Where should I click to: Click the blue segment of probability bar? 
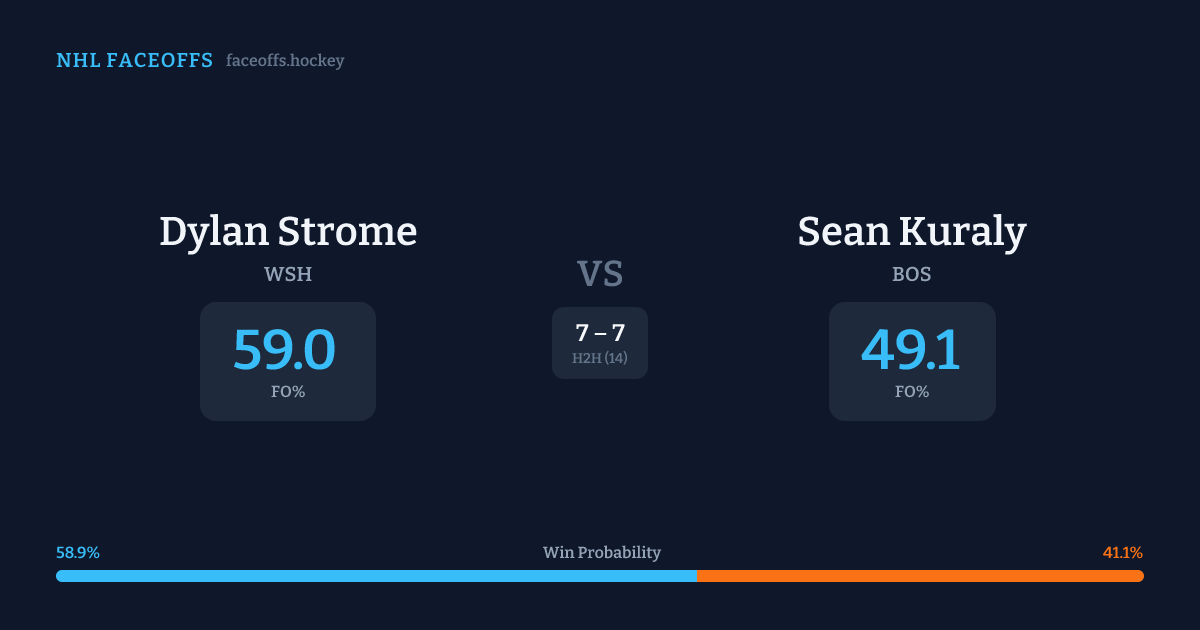click(x=376, y=576)
